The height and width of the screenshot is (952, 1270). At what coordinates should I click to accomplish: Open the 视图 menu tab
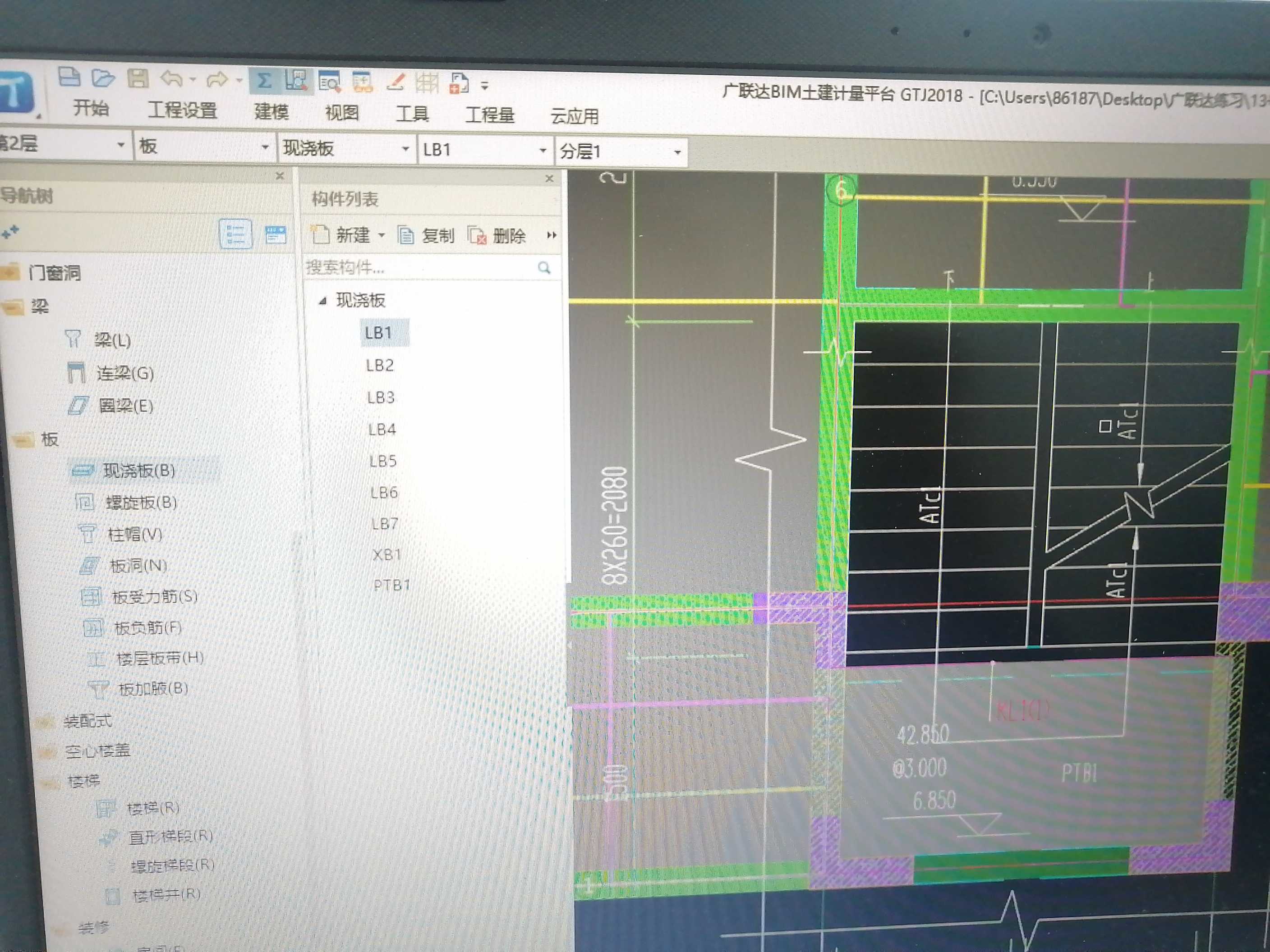(x=342, y=113)
